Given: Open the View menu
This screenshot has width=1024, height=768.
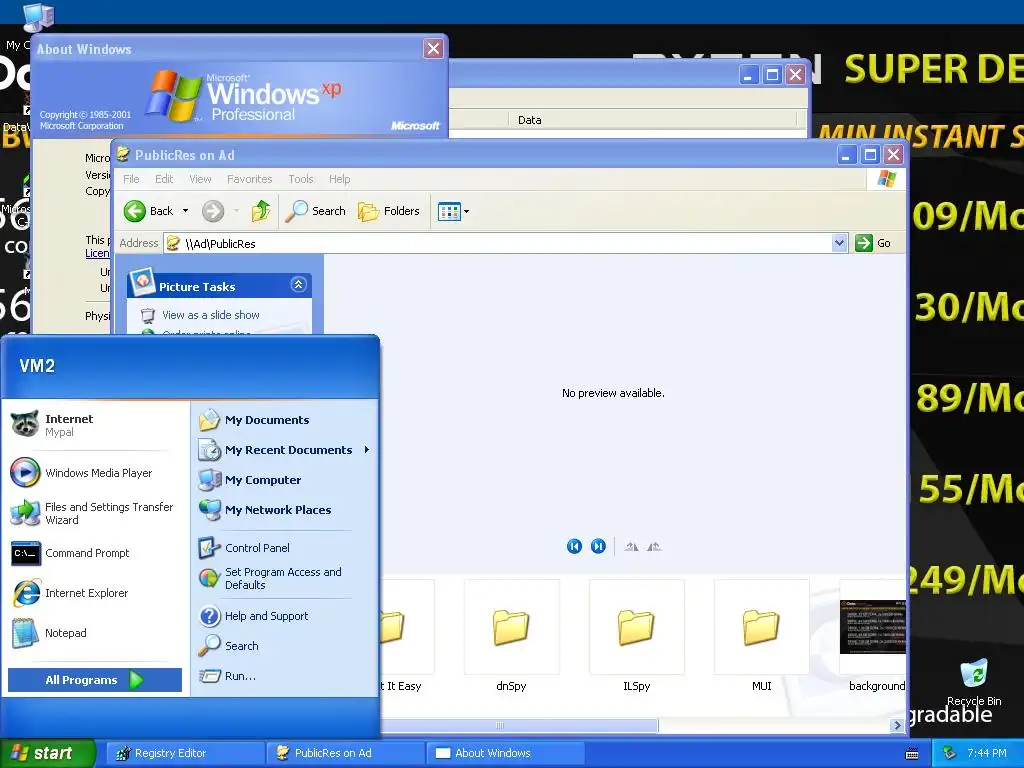Looking at the screenshot, I should [x=200, y=179].
